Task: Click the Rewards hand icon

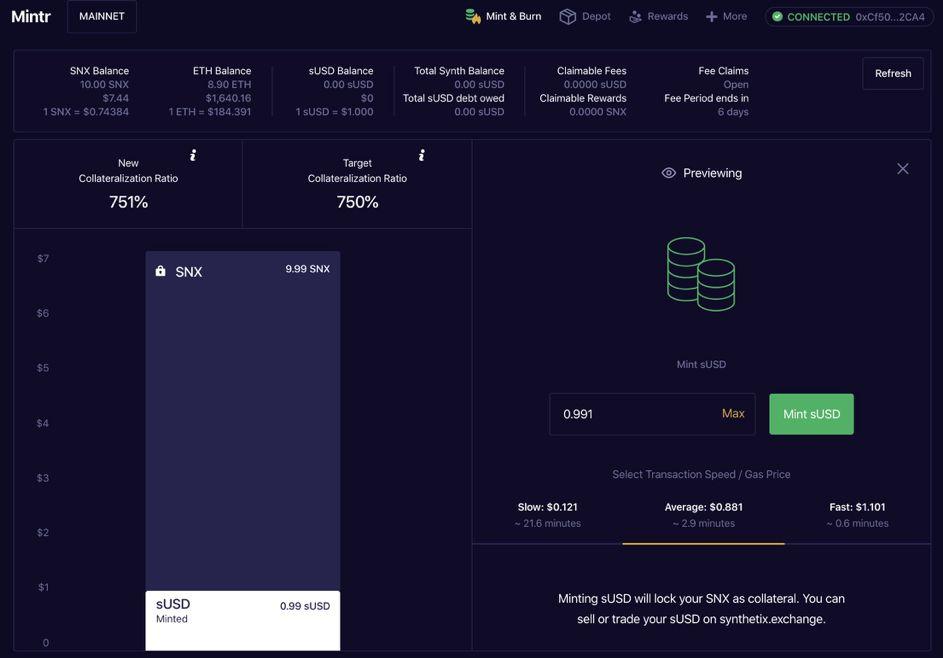Action: tap(635, 17)
